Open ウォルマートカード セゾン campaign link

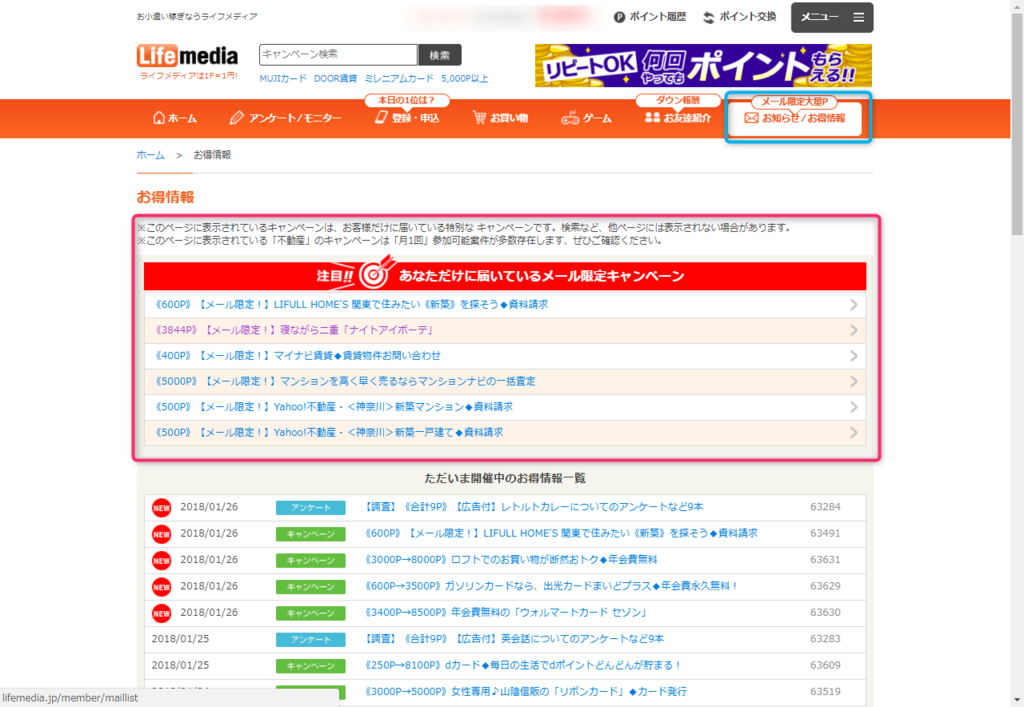pos(505,613)
